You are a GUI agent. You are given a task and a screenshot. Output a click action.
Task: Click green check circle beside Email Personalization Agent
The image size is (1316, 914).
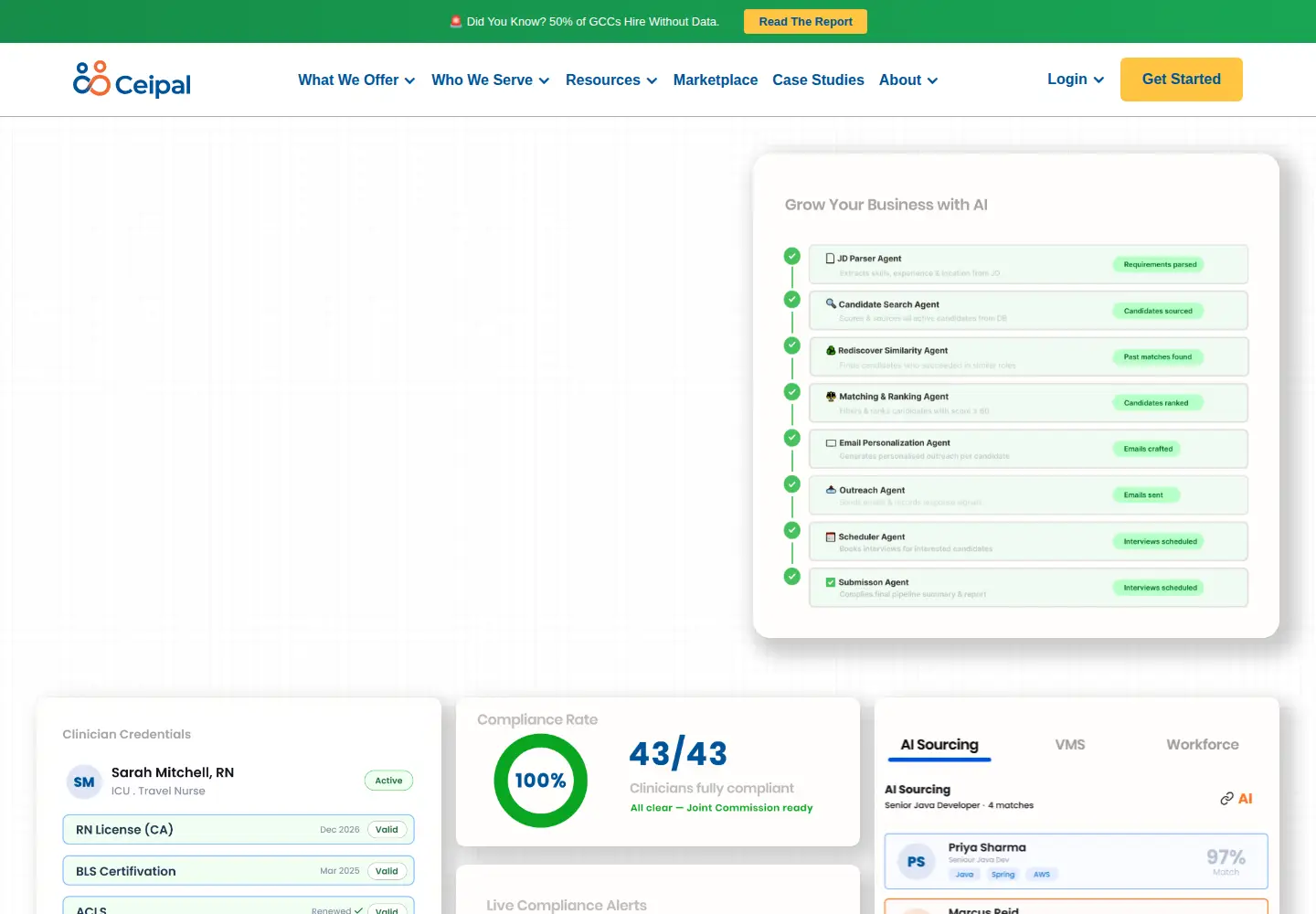[792, 438]
